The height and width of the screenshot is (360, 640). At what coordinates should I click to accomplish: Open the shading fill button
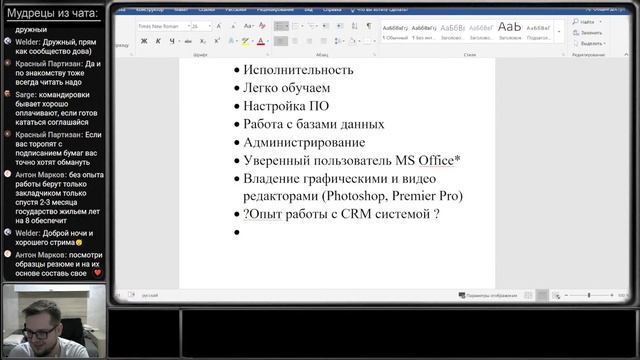coord(352,41)
